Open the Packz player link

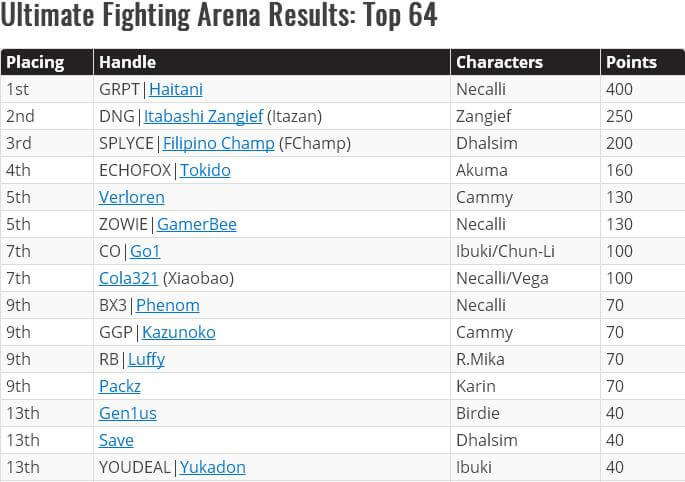[x=120, y=386]
